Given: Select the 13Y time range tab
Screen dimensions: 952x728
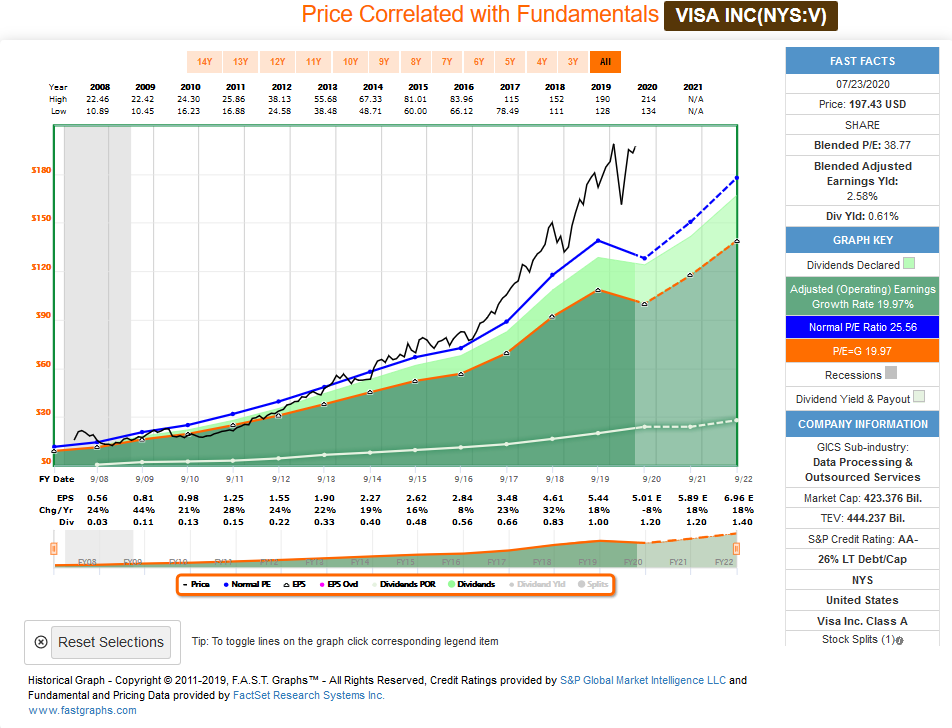Looking at the screenshot, I should [x=240, y=62].
